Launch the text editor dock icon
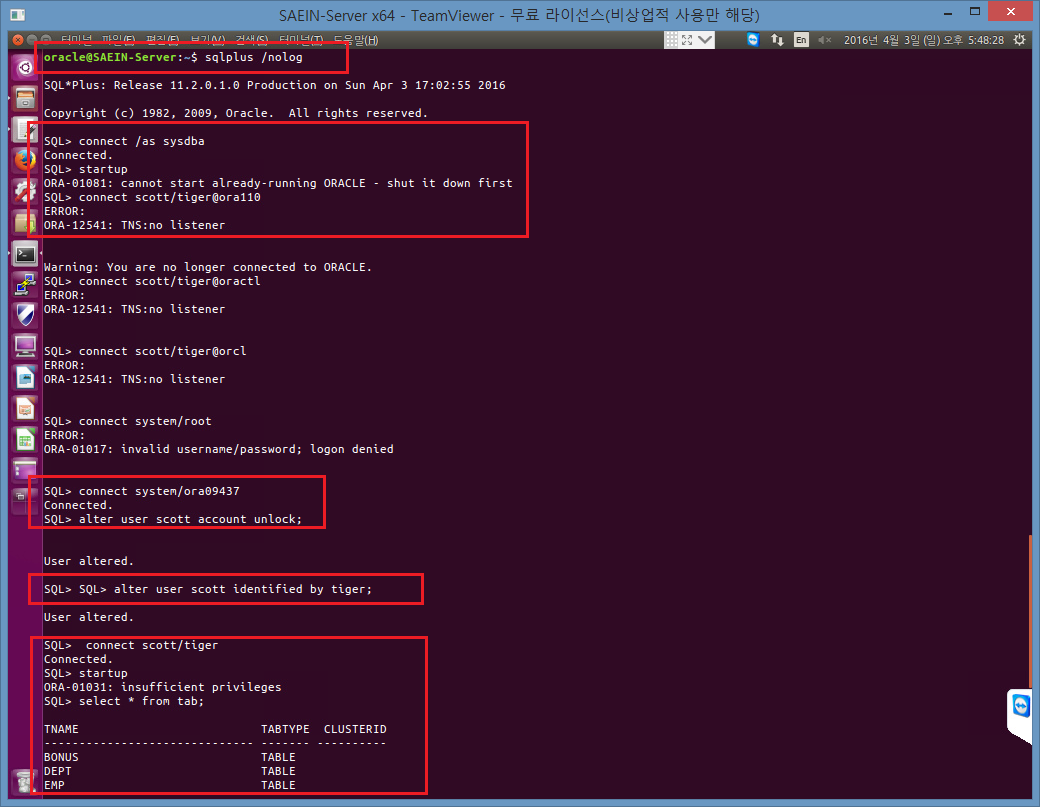Viewport: 1041px width, 807px height. pos(25,129)
